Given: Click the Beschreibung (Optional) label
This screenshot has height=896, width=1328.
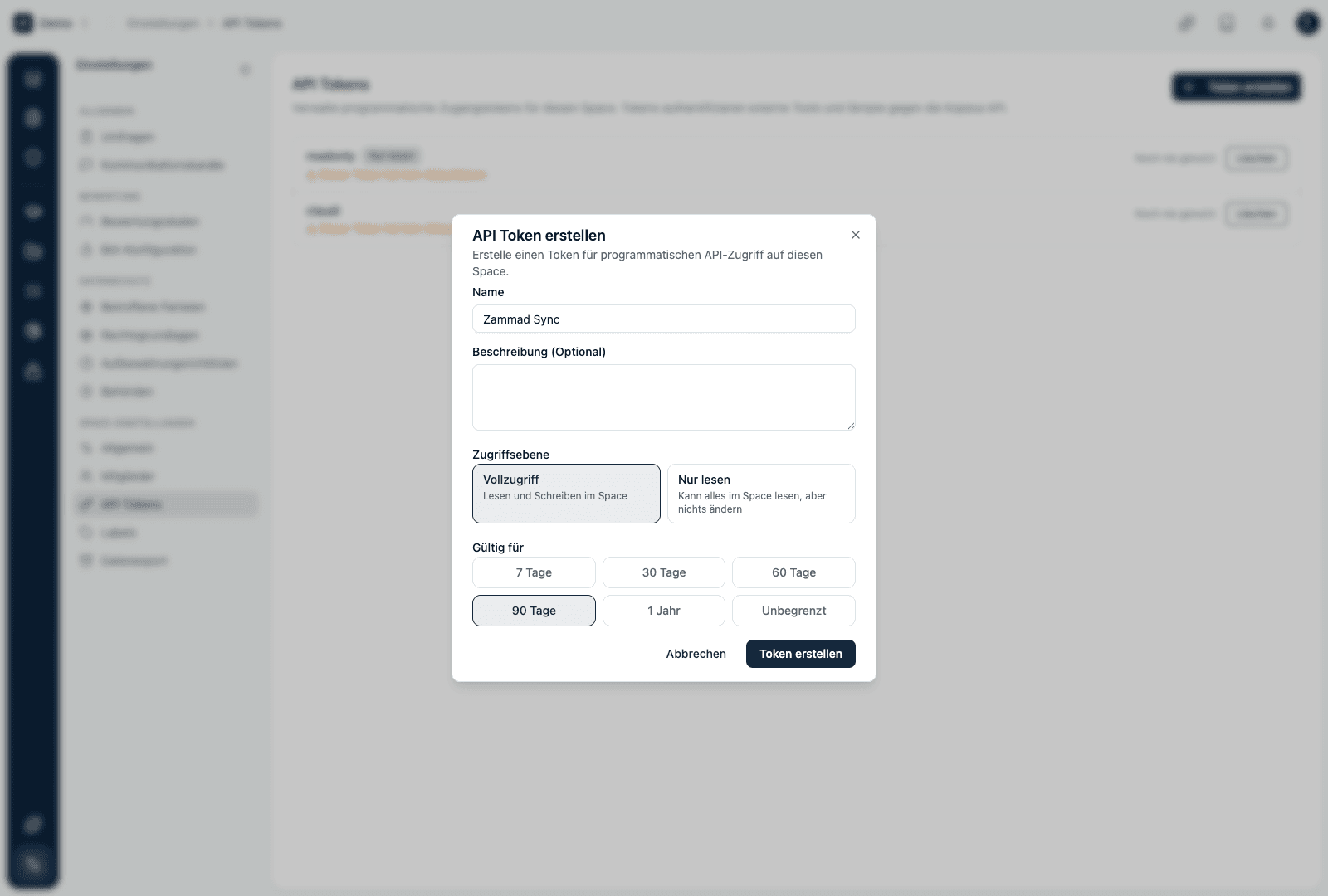Looking at the screenshot, I should pos(539,352).
